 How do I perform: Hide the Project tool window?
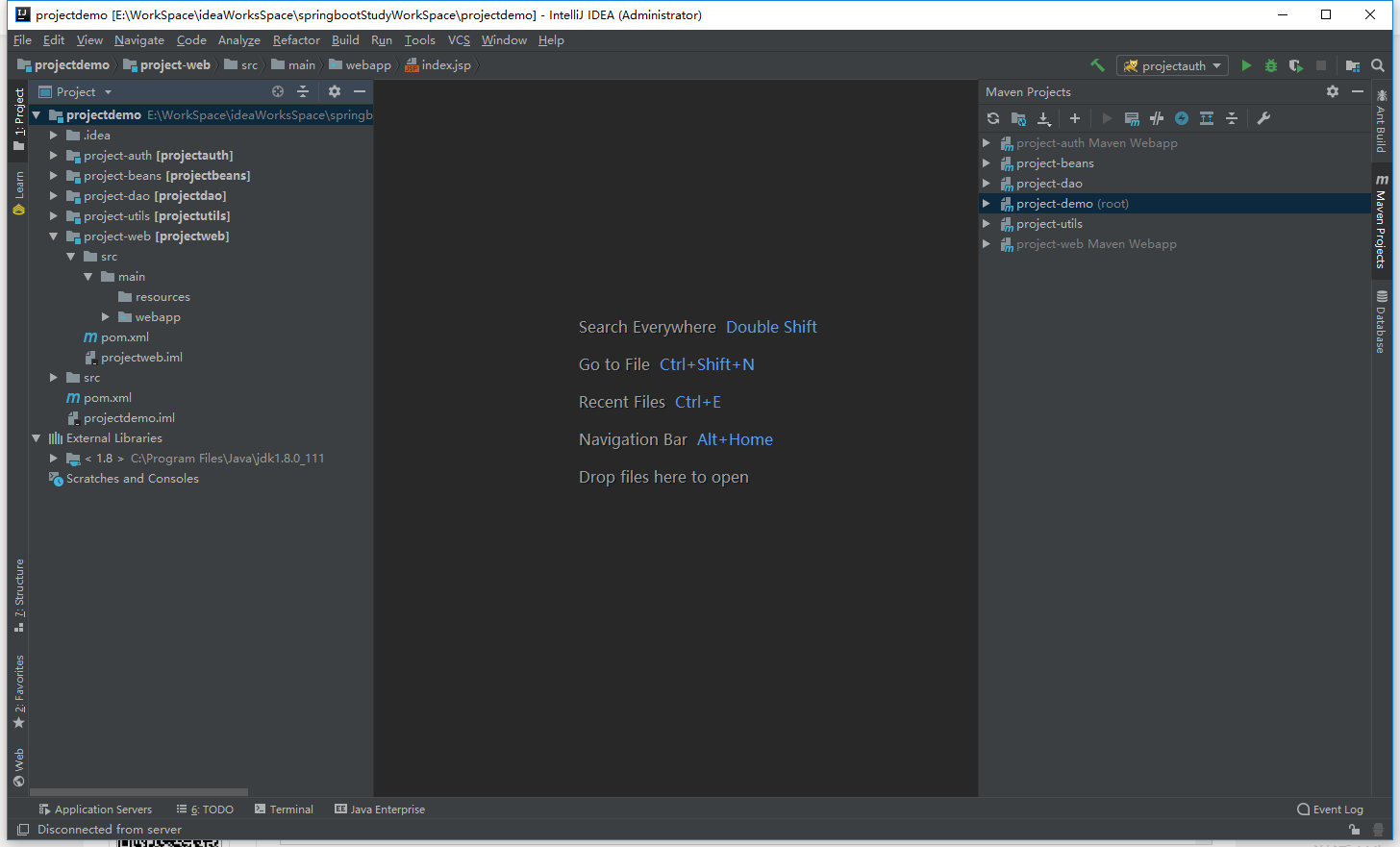click(360, 91)
